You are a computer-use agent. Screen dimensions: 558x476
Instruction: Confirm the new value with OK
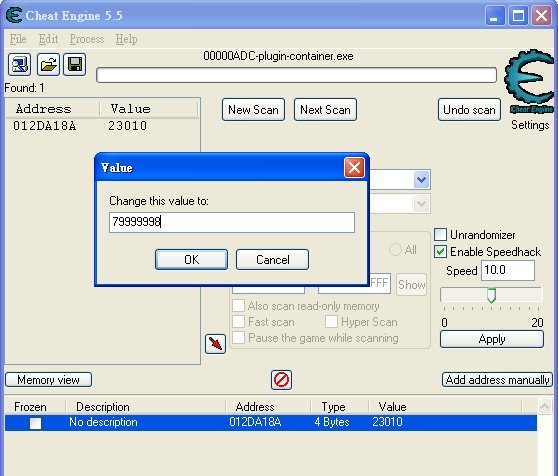pyautogui.click(x=191, y=259)
